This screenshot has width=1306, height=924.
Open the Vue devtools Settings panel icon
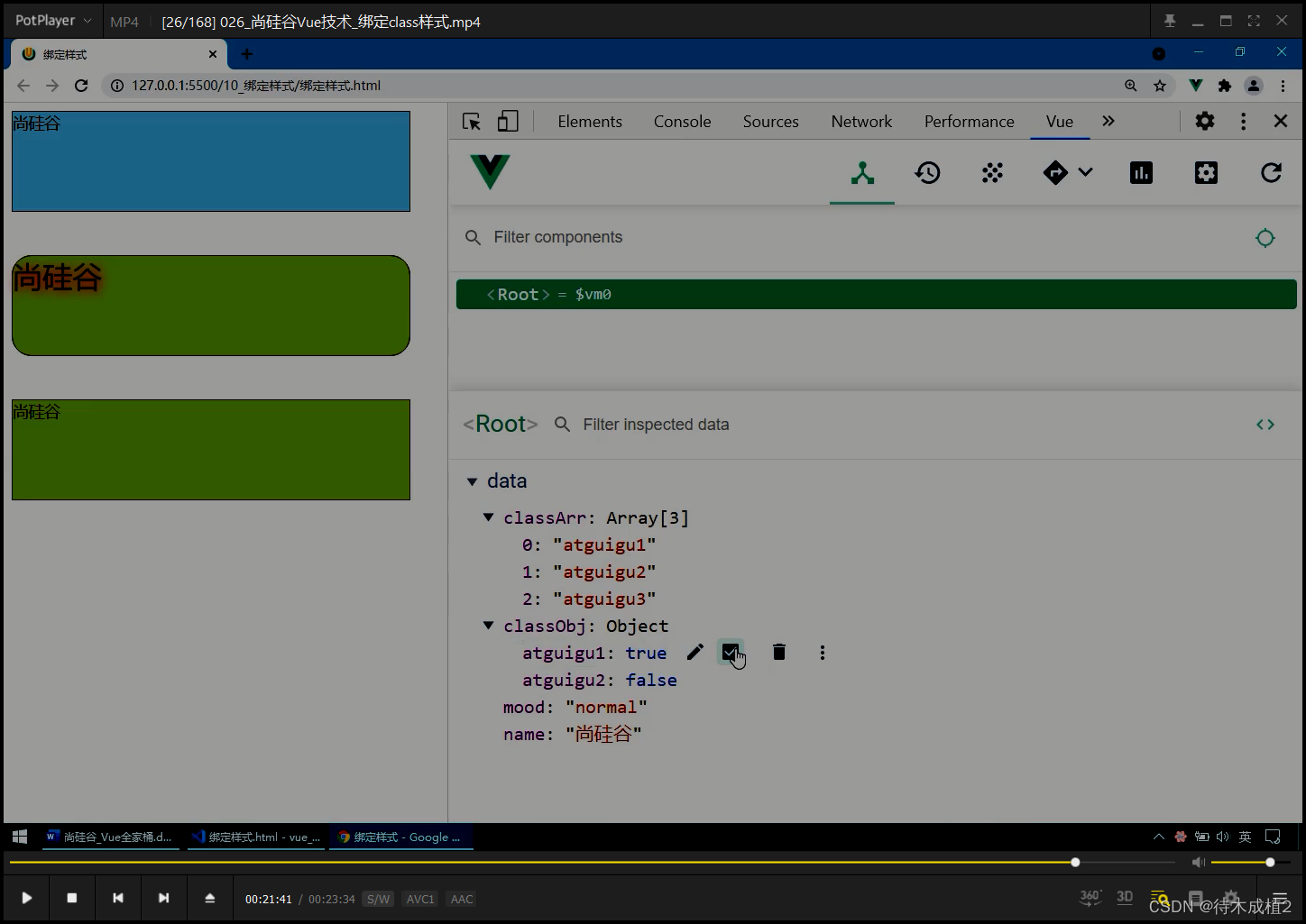1206,173
